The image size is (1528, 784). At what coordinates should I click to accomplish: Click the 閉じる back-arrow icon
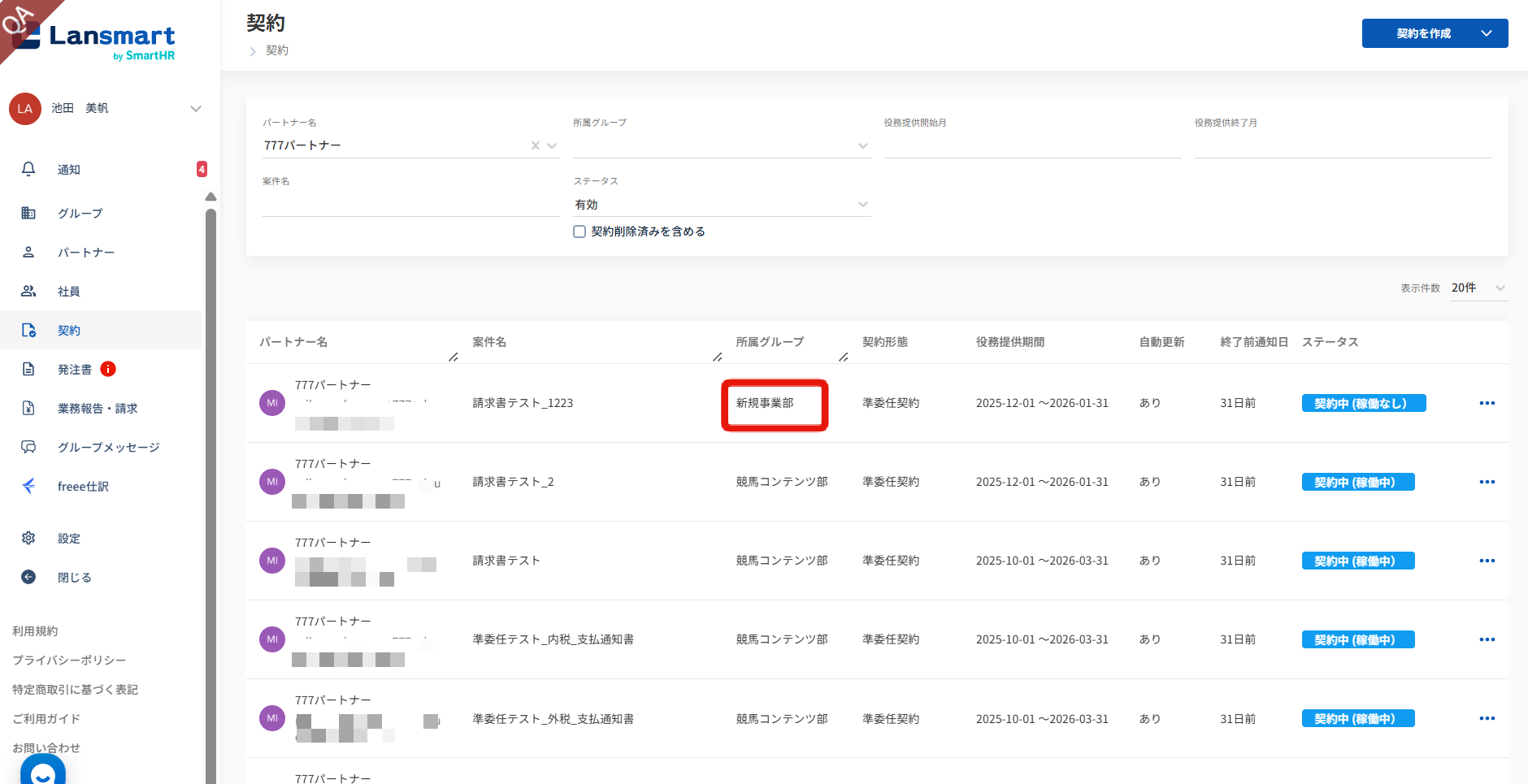tap(28, 577)
